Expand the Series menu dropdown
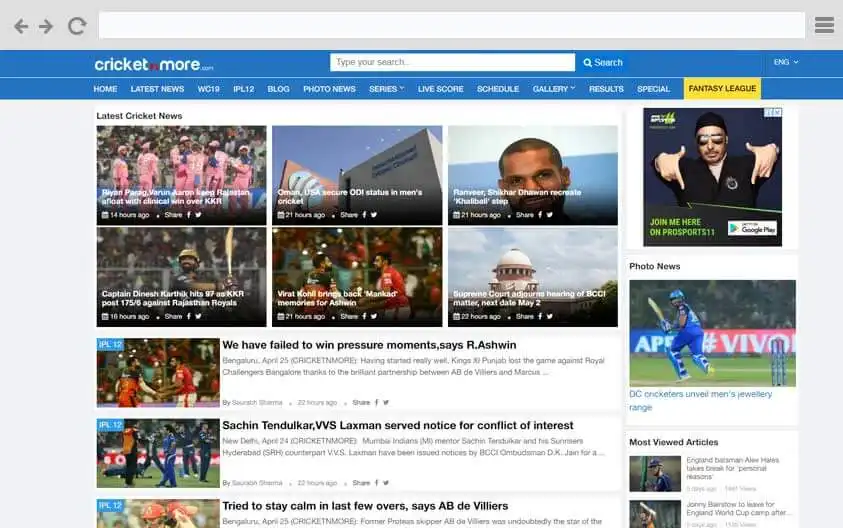 [386, 89]
